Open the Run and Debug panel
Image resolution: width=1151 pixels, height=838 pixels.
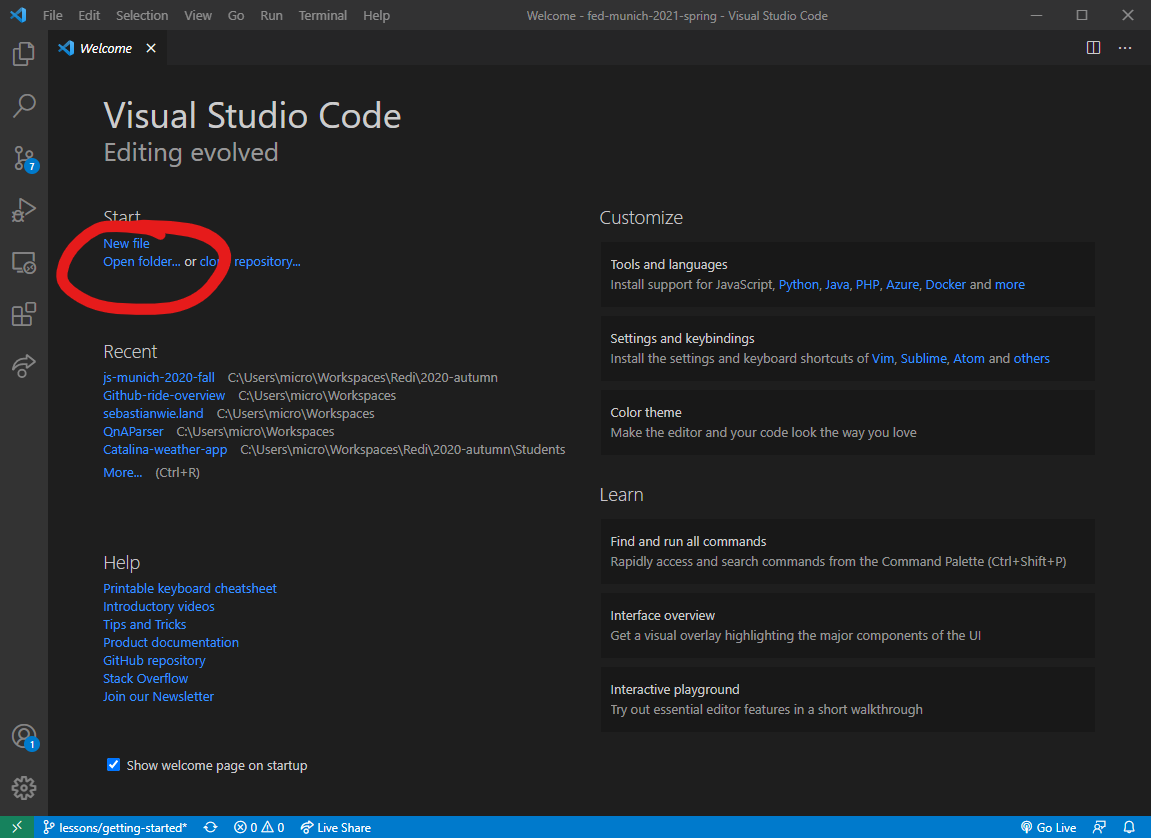click(x=23, y=210)
